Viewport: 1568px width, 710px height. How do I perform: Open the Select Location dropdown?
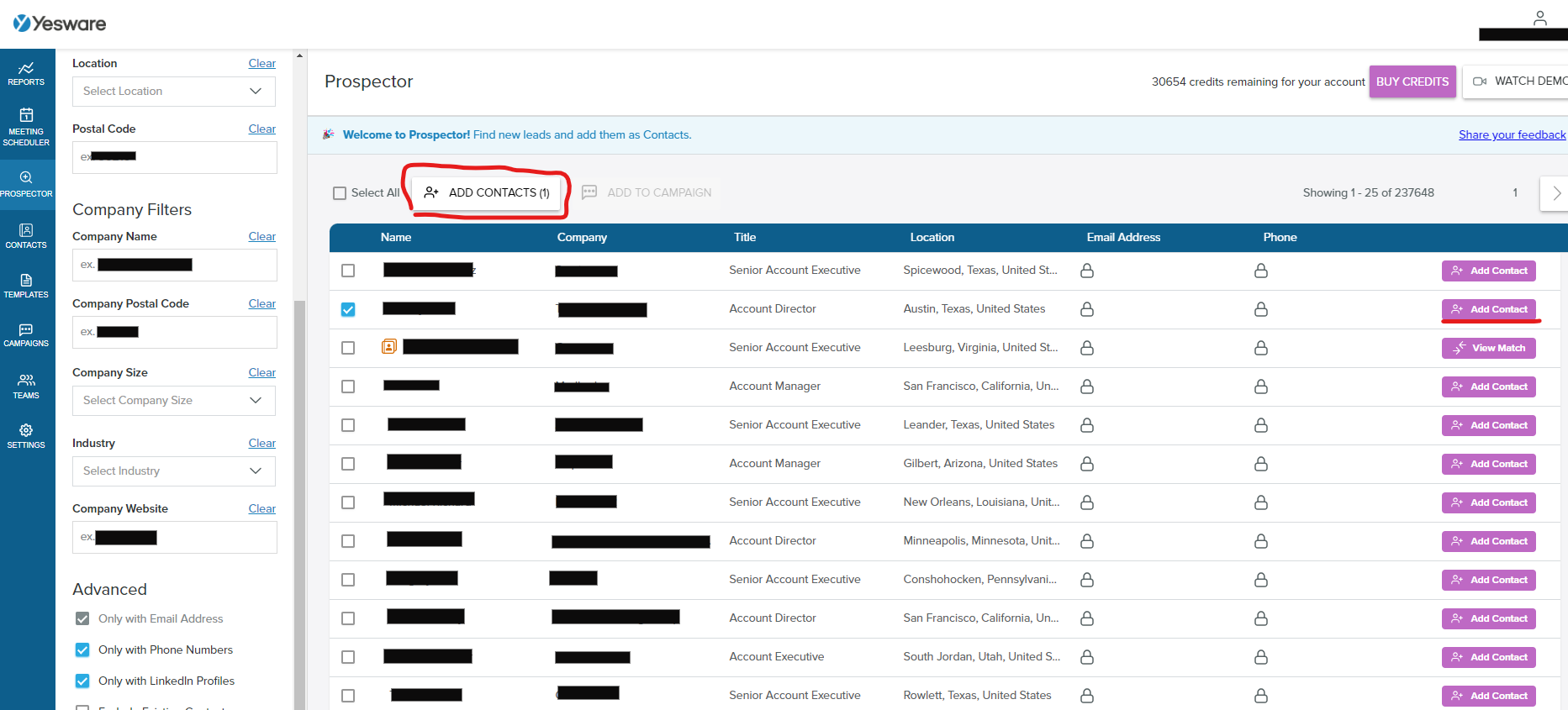click(x=174, y=92)
